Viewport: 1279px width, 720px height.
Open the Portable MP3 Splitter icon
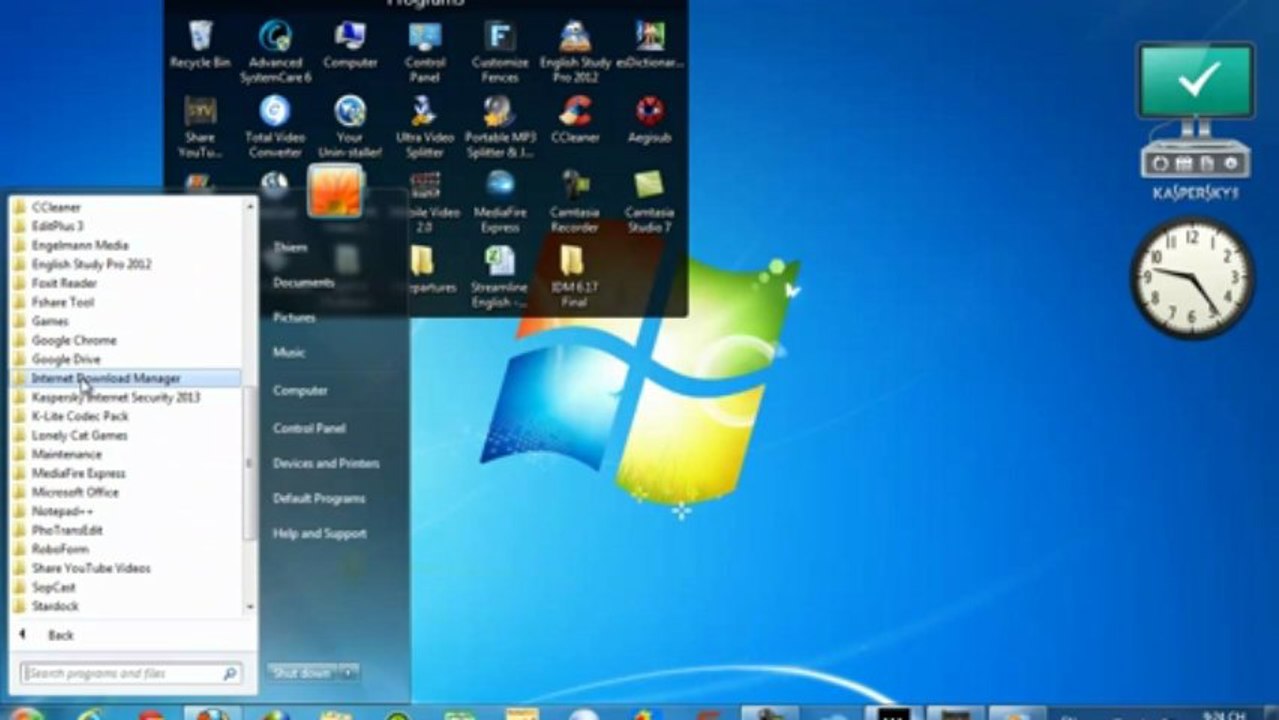coord(500,126)
